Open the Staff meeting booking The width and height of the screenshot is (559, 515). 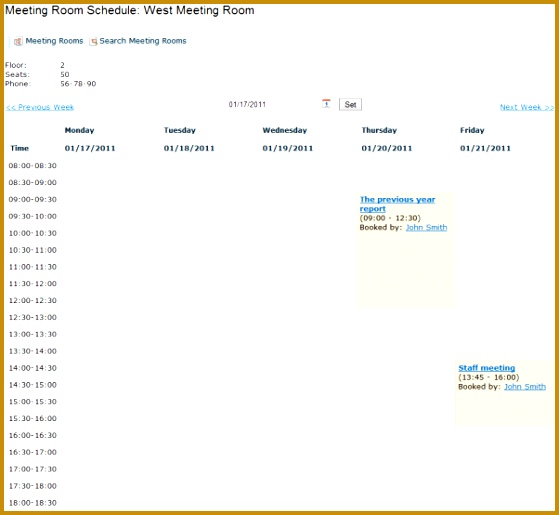coord(486,368)
